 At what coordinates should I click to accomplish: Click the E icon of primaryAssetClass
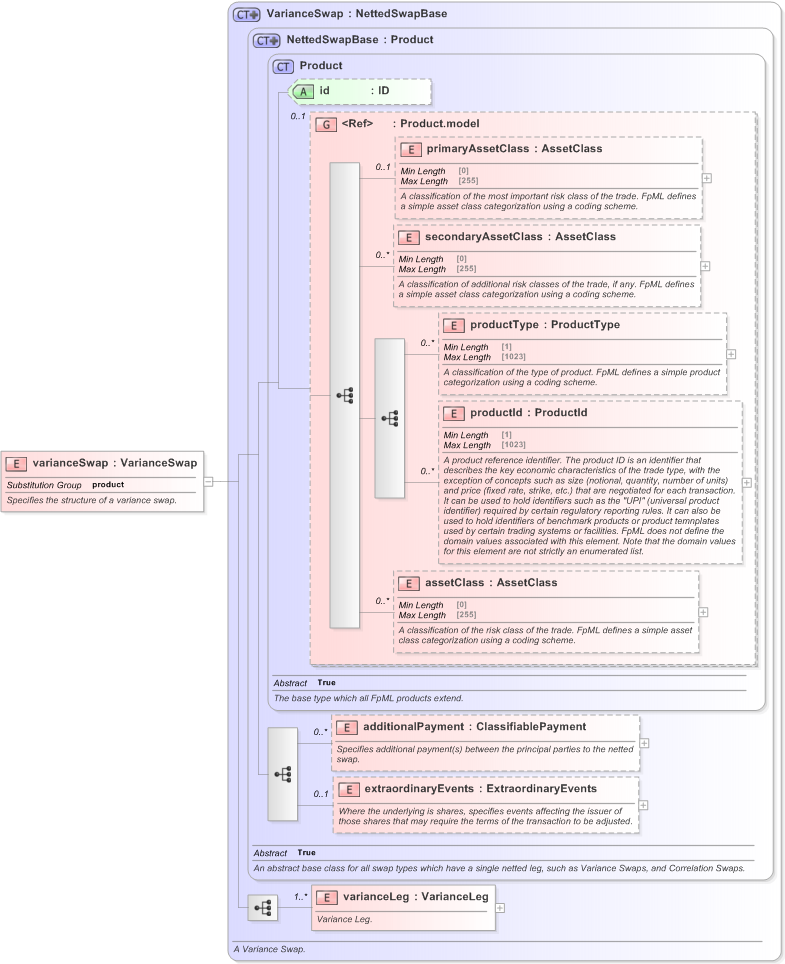411,149
